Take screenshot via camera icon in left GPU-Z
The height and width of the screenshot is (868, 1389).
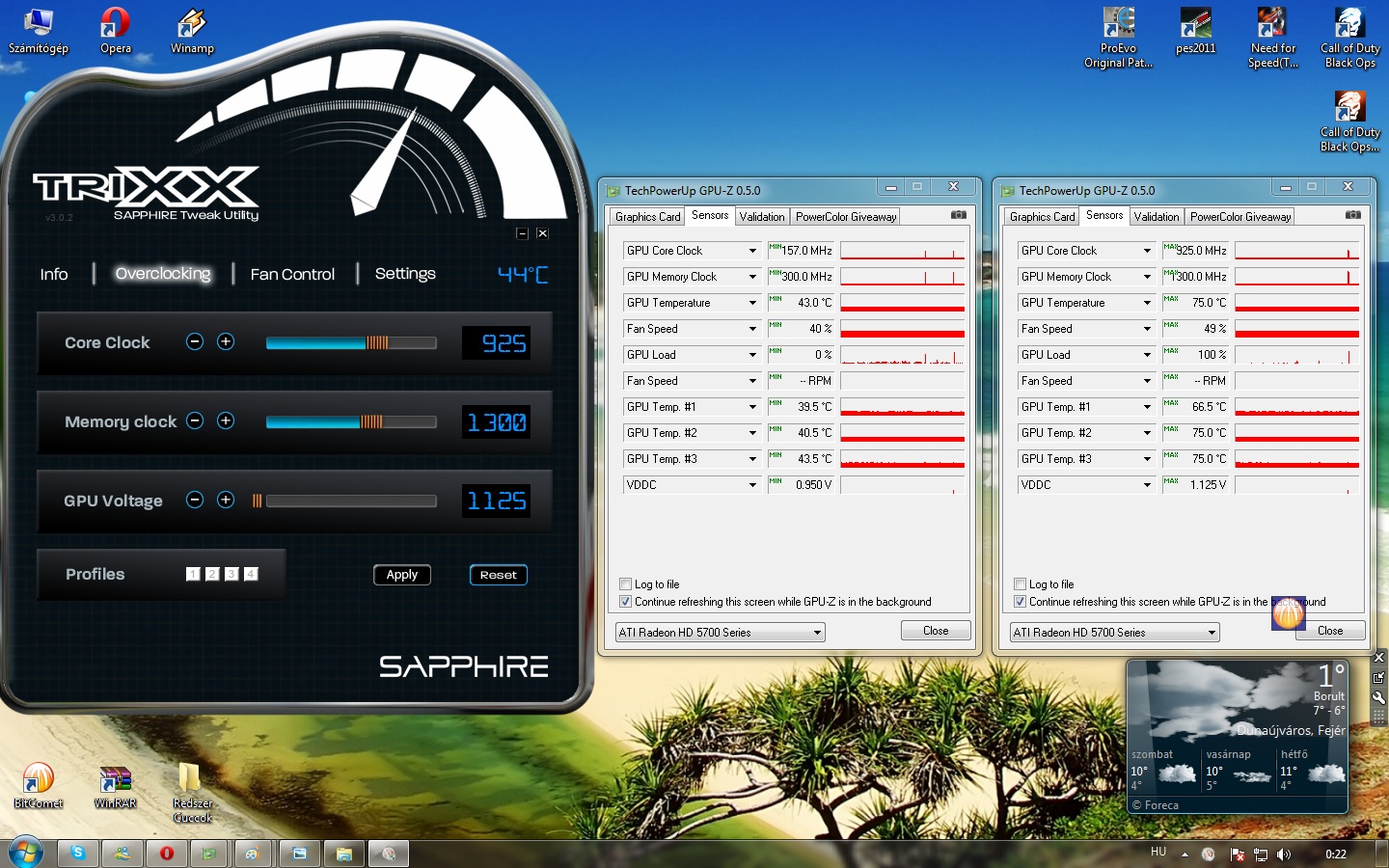coord(958,215)
